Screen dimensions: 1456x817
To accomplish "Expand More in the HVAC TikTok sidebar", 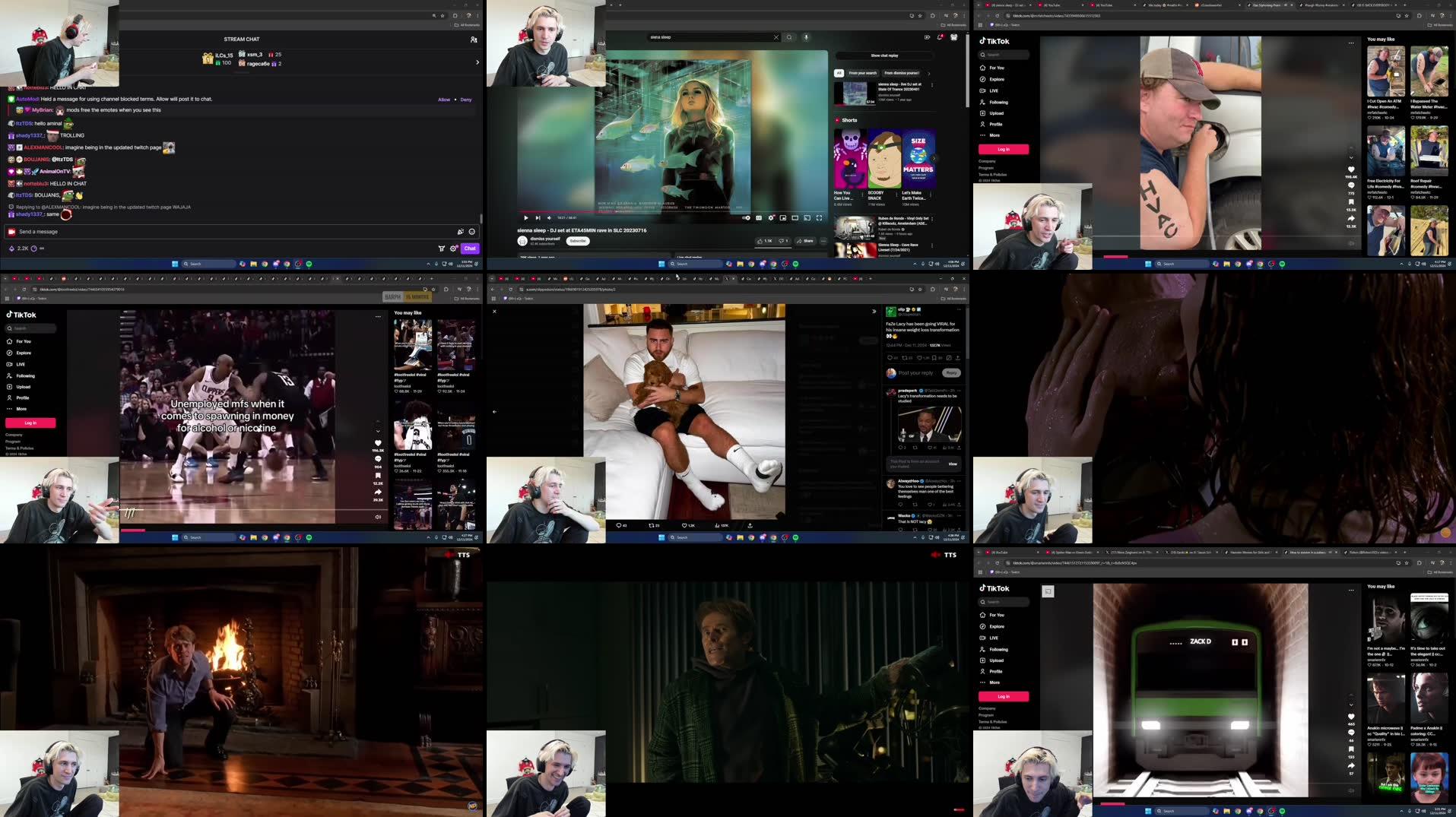I will pos(990,135).
